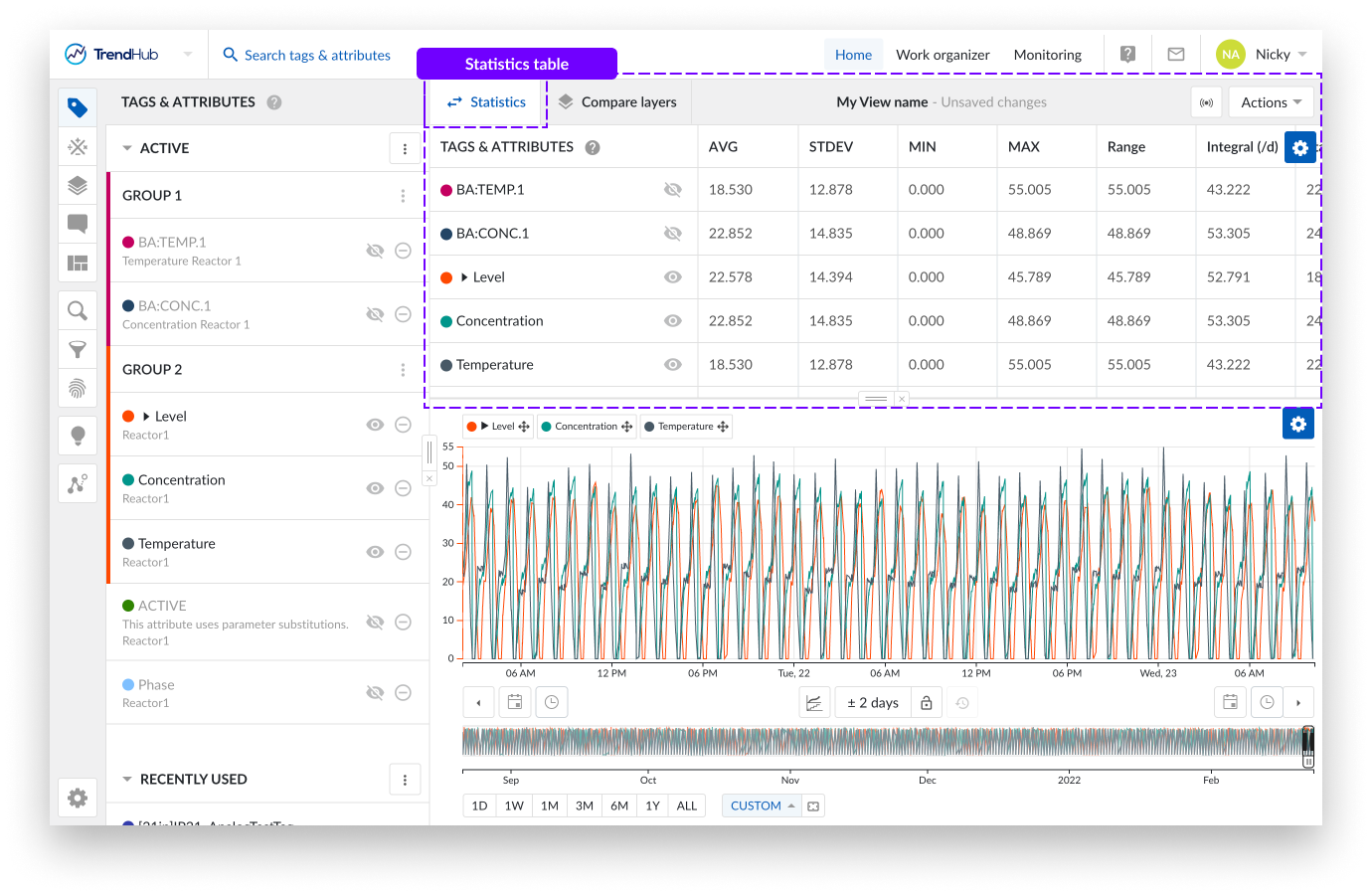The width and height of the screenshot is (1372, 895).
Task: Open the search magnifier sidebar icon
Action: pyautogui.click(x=78, y=311)
